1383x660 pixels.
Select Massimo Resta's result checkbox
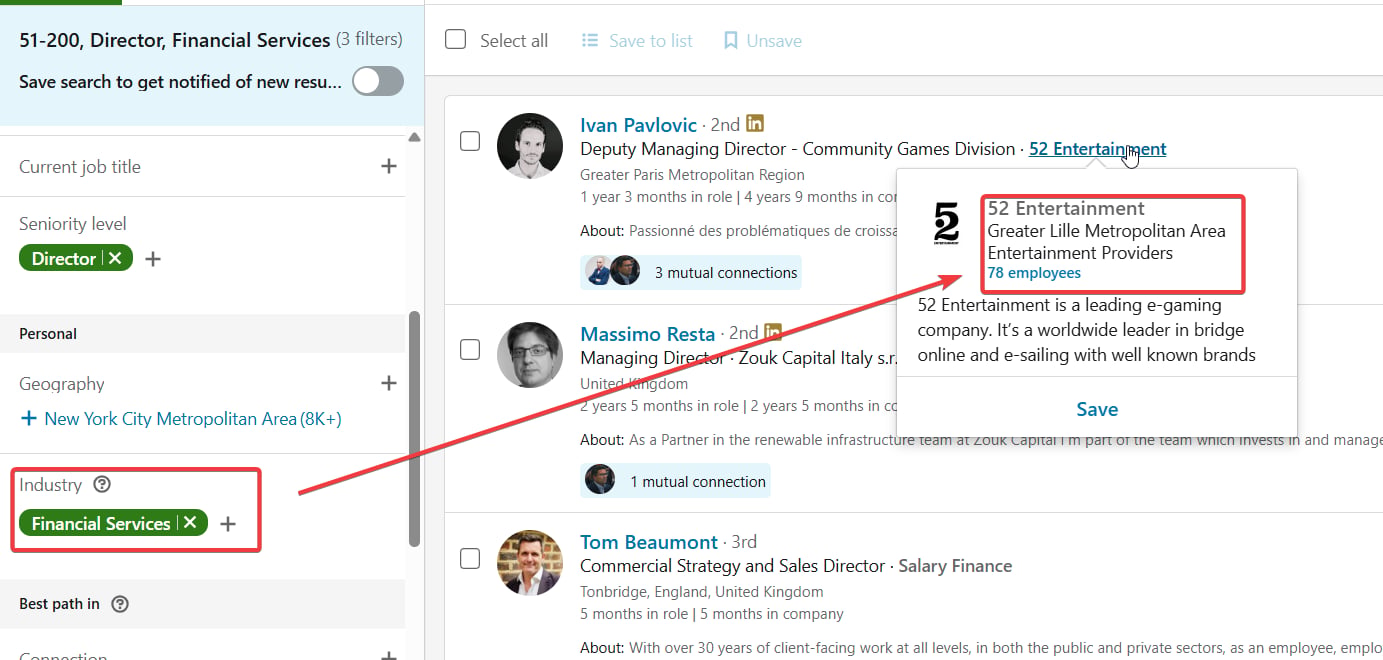point(470,350)
